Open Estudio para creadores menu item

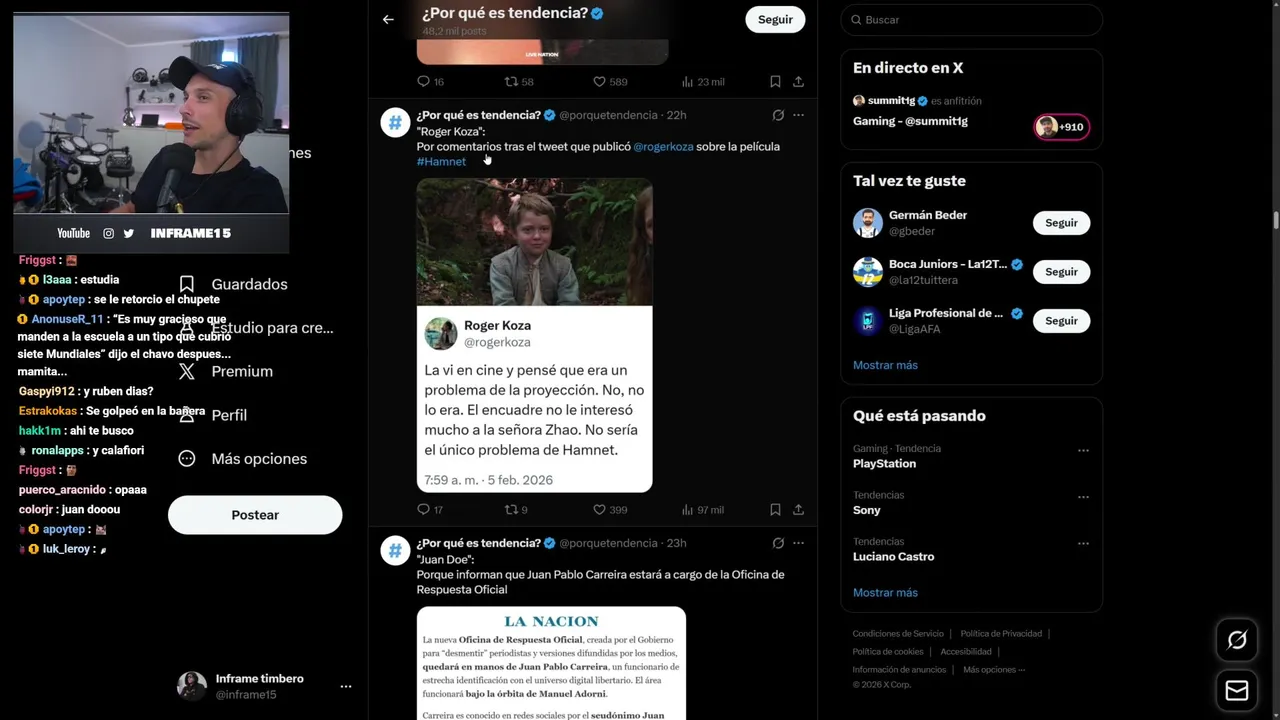(256, 327)
